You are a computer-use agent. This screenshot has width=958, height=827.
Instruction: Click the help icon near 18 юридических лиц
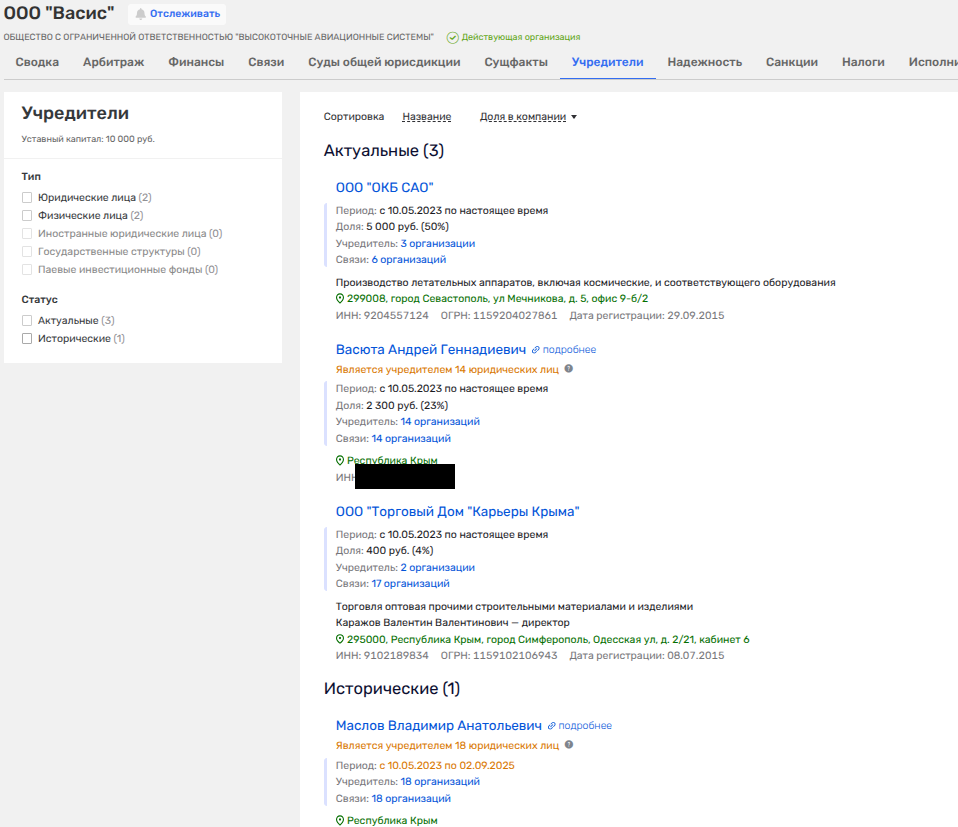pos(569,745)
